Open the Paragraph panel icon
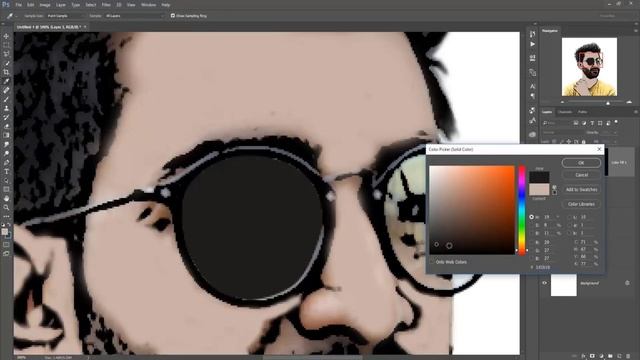 pos(532,96)
